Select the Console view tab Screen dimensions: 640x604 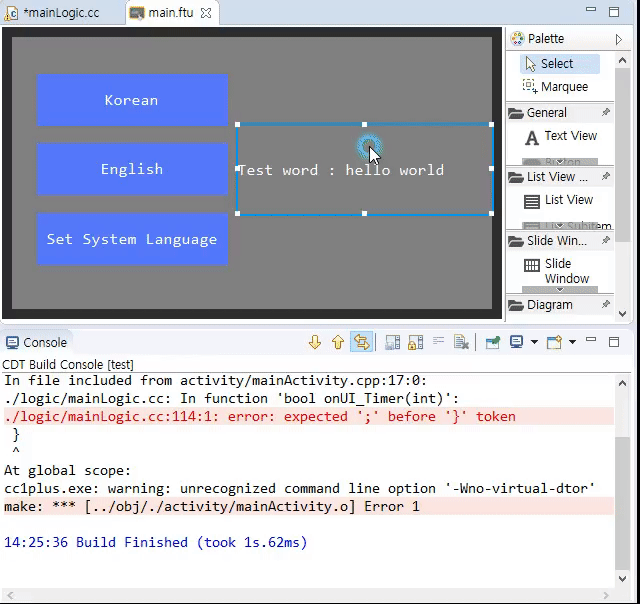point(37,342)
